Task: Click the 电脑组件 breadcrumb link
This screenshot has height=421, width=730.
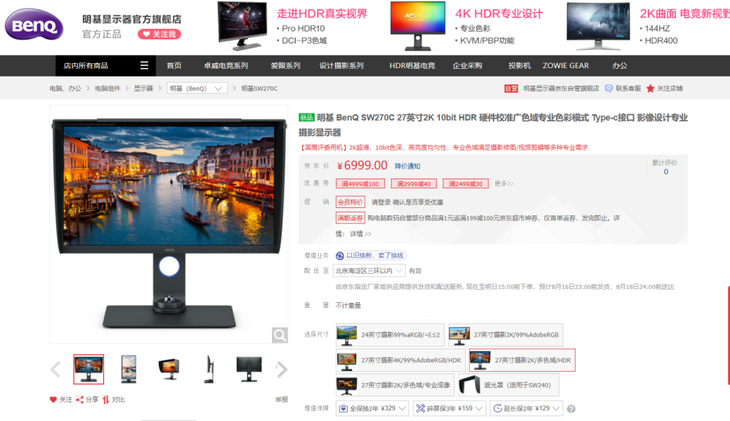Action: point(108,88)
